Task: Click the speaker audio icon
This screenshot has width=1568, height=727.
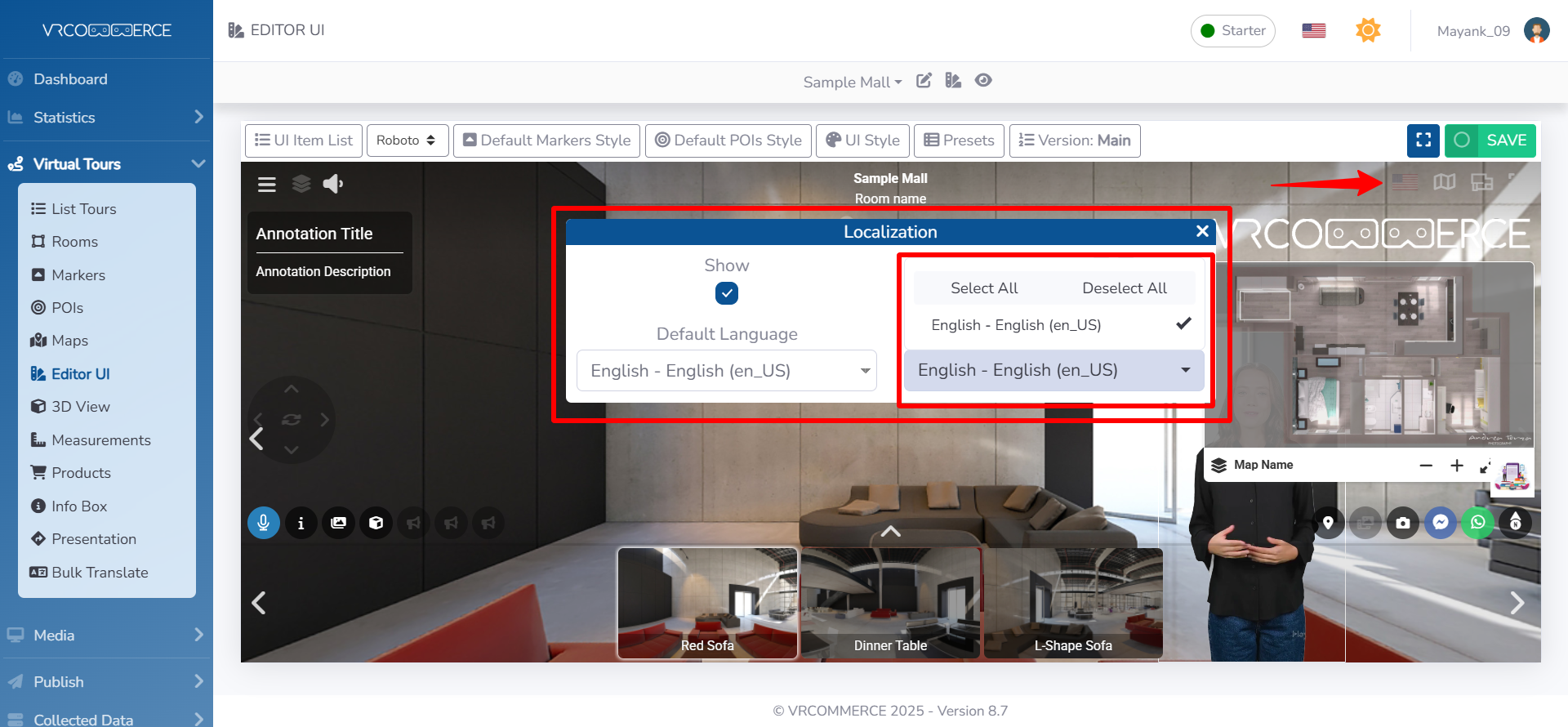Action: [332, 184]
